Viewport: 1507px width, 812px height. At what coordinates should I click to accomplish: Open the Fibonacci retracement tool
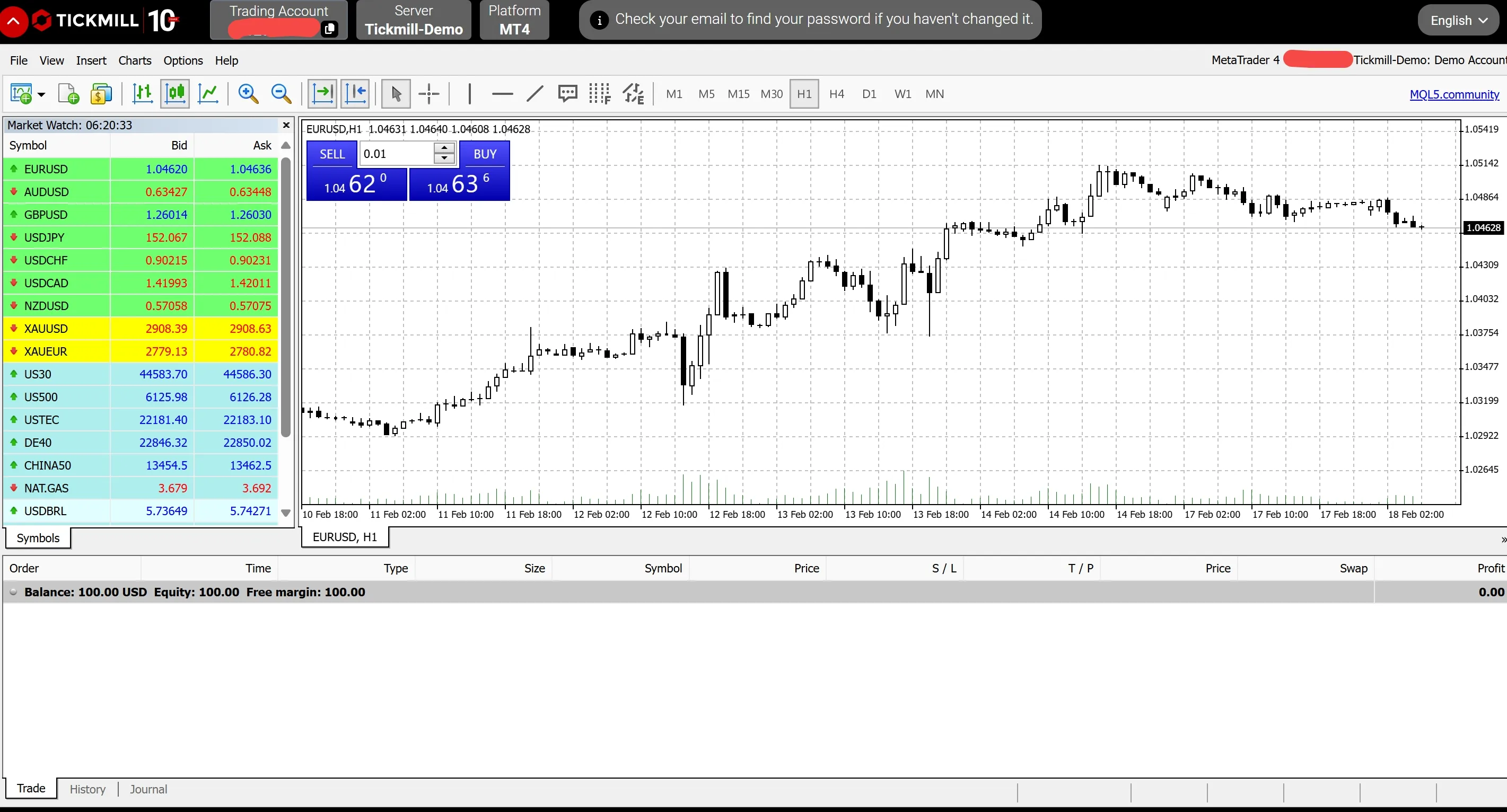point(600,93)
